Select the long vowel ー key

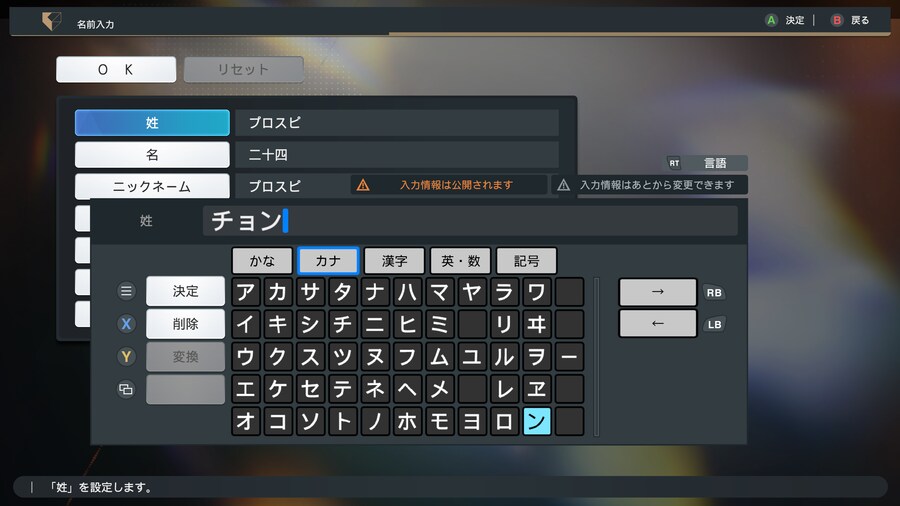click(x=569, y=357)
